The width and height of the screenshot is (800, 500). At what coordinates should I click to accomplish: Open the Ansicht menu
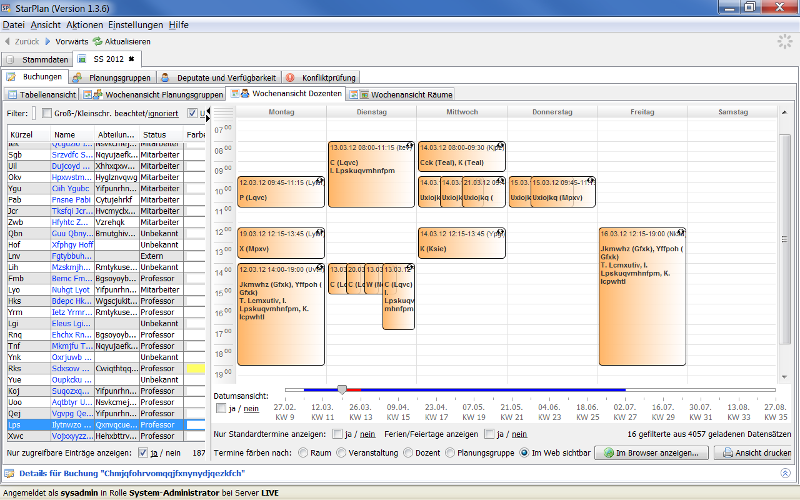click(45, 24)
